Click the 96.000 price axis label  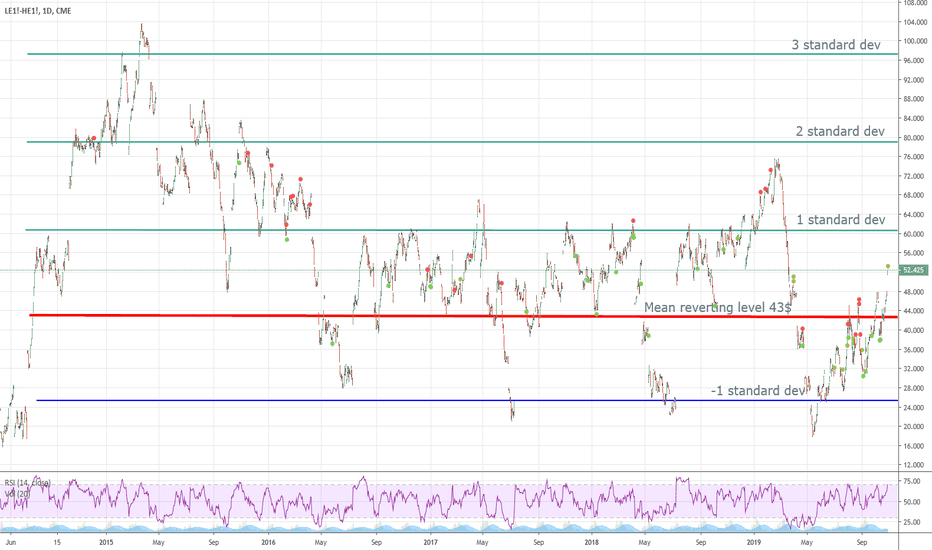click(915, 61)
